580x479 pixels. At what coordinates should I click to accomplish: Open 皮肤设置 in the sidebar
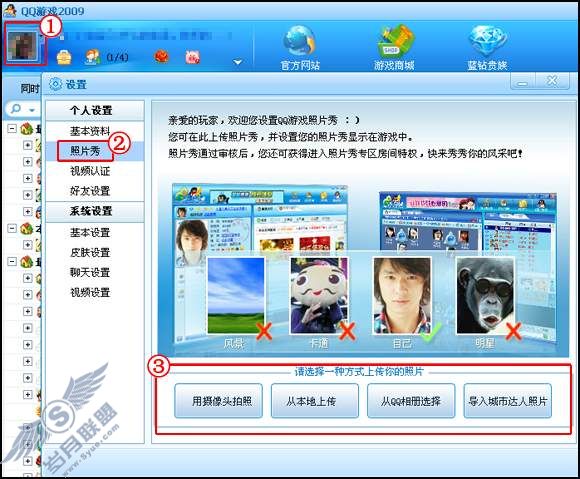[90, 253]
